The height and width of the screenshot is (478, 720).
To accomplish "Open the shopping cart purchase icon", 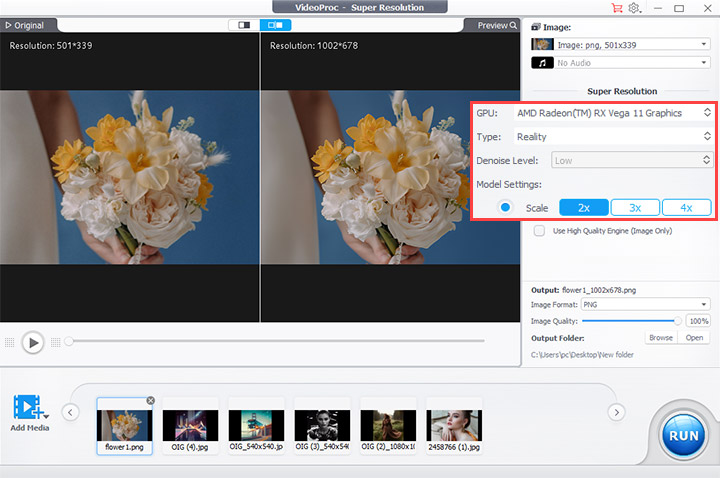I will click(x=616, y=8).
